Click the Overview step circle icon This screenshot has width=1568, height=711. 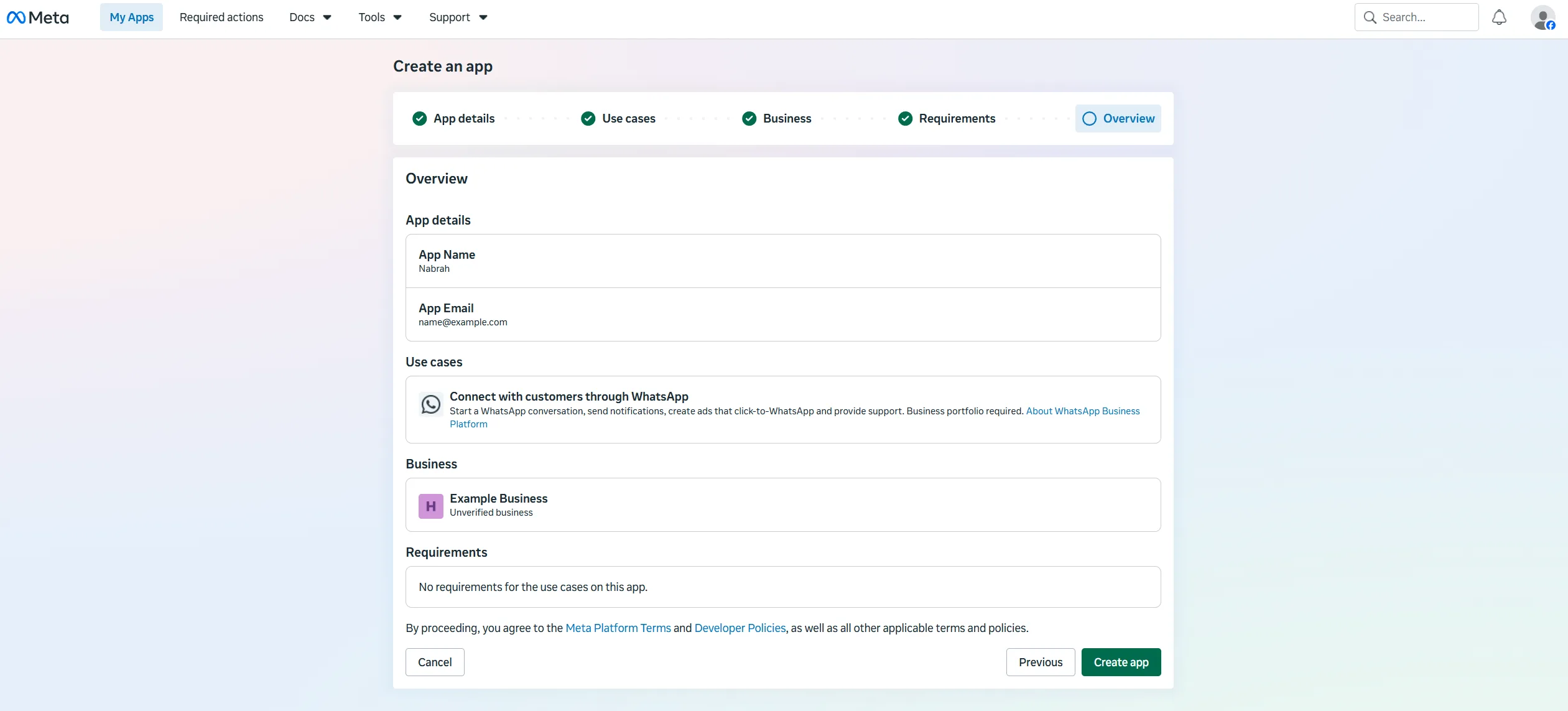[x=1089, y=118]
